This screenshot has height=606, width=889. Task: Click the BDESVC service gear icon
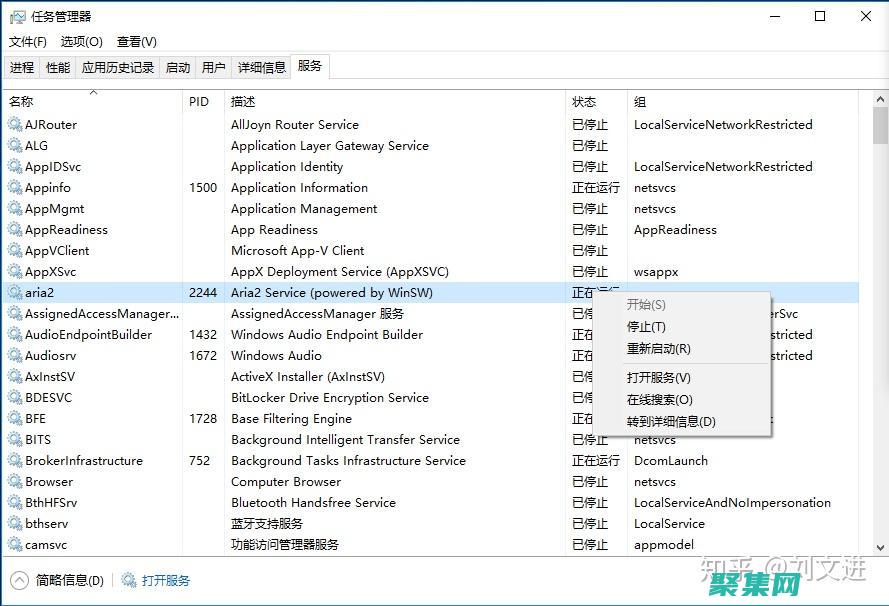click(14, 397)
